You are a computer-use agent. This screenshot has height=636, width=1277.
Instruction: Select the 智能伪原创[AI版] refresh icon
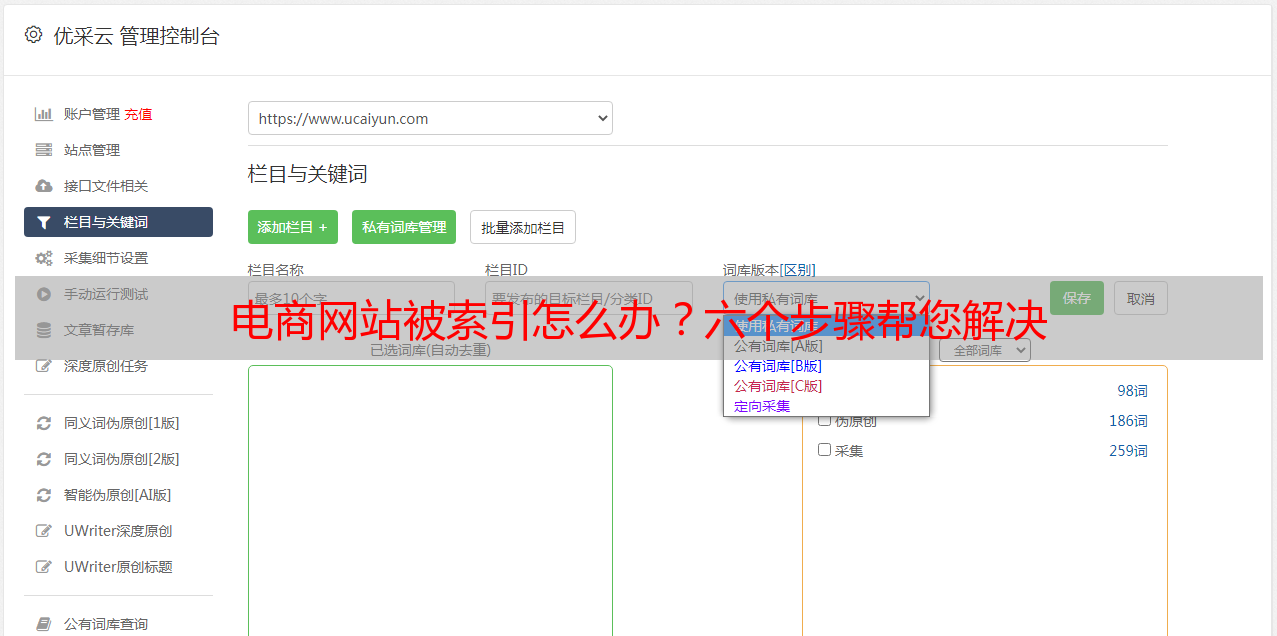[44, 495]
